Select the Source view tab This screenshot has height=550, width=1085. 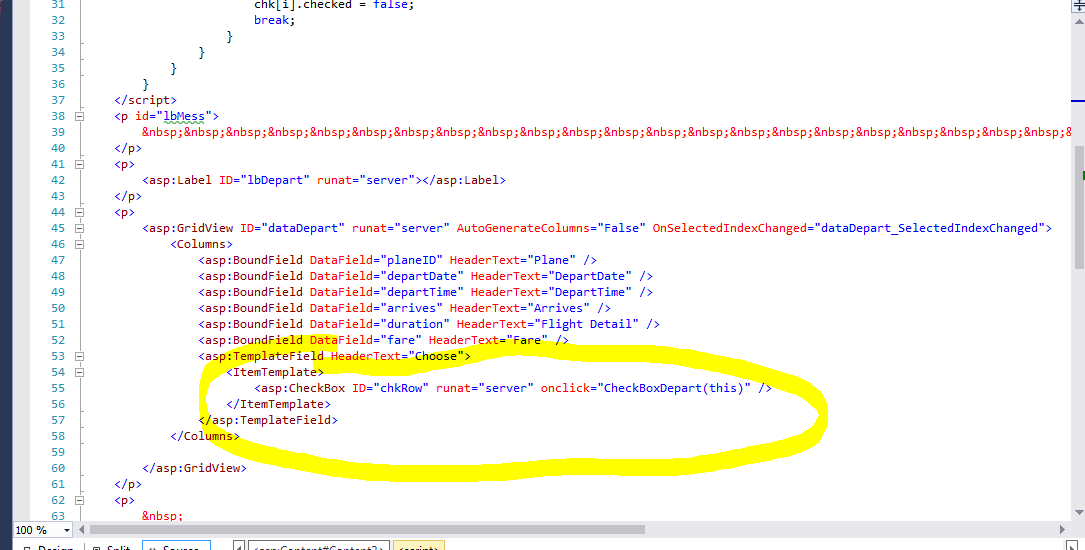(177, 547)
